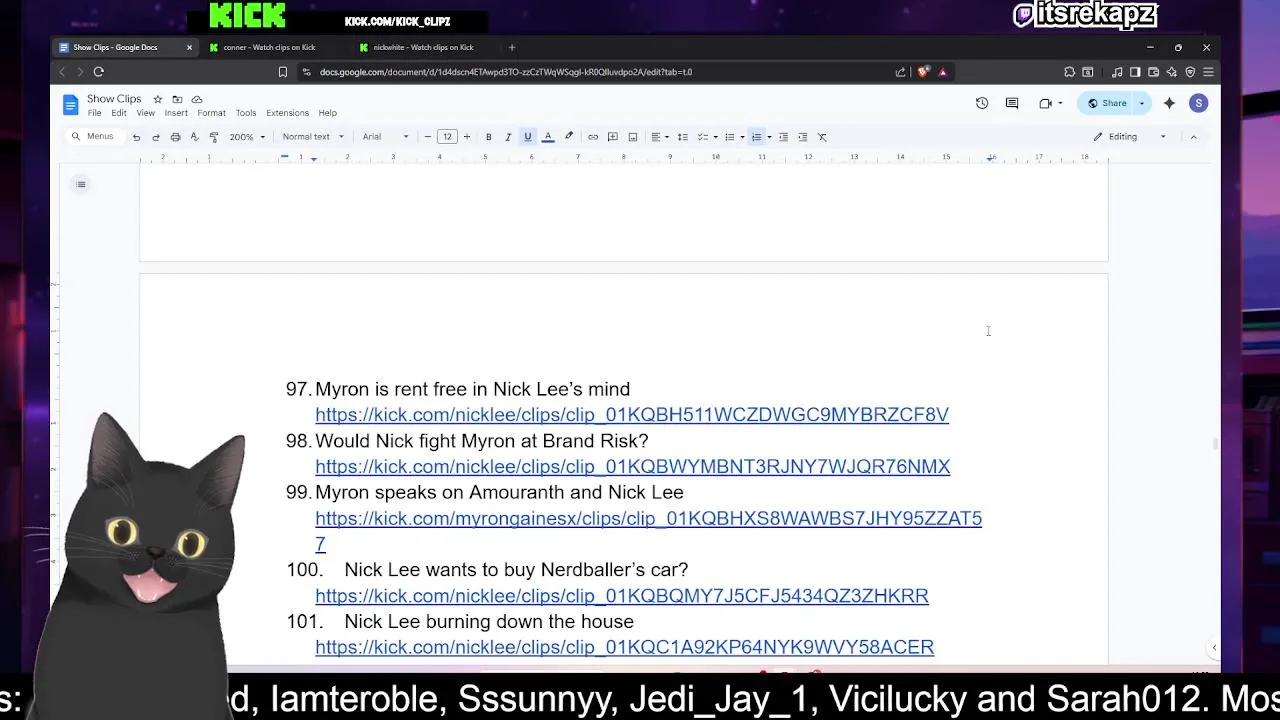The height and width of the screenshot is (720, 1280).
Task: Toggle underline formatting
Action: 528,137
